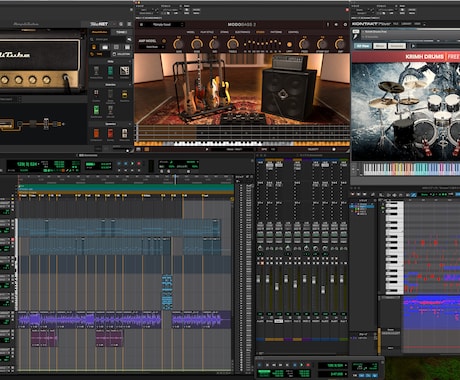Switch to the MODEL tab in MODO BASS

[191, 32]
